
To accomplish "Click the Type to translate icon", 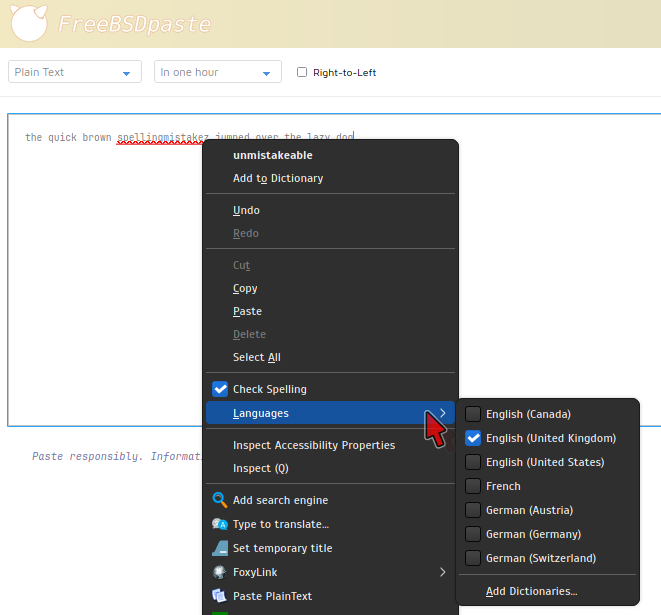I will point(220,524).
